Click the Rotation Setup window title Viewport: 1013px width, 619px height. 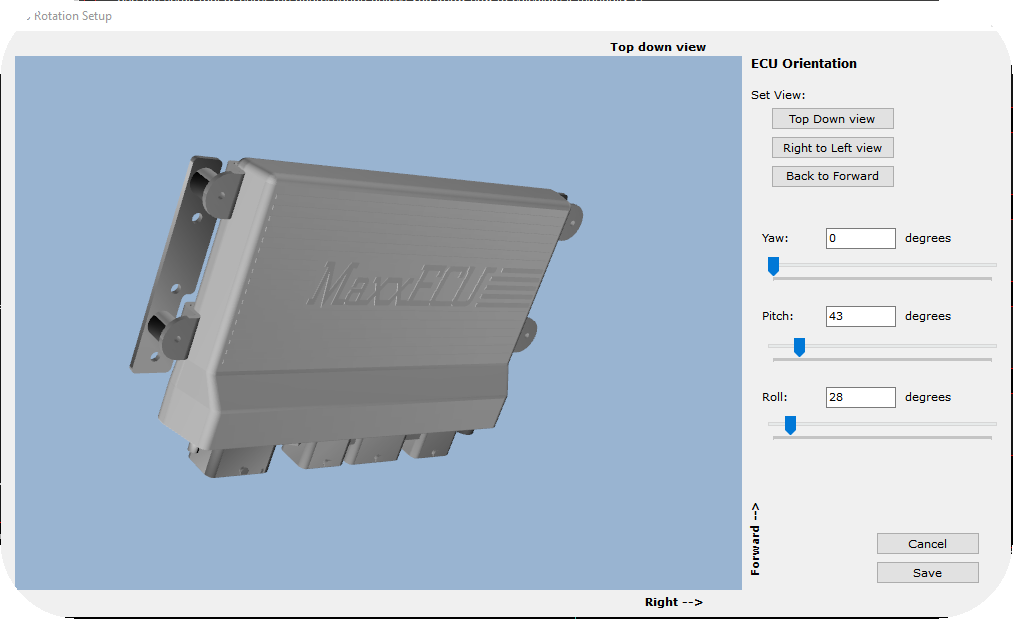tap(72, 16)
